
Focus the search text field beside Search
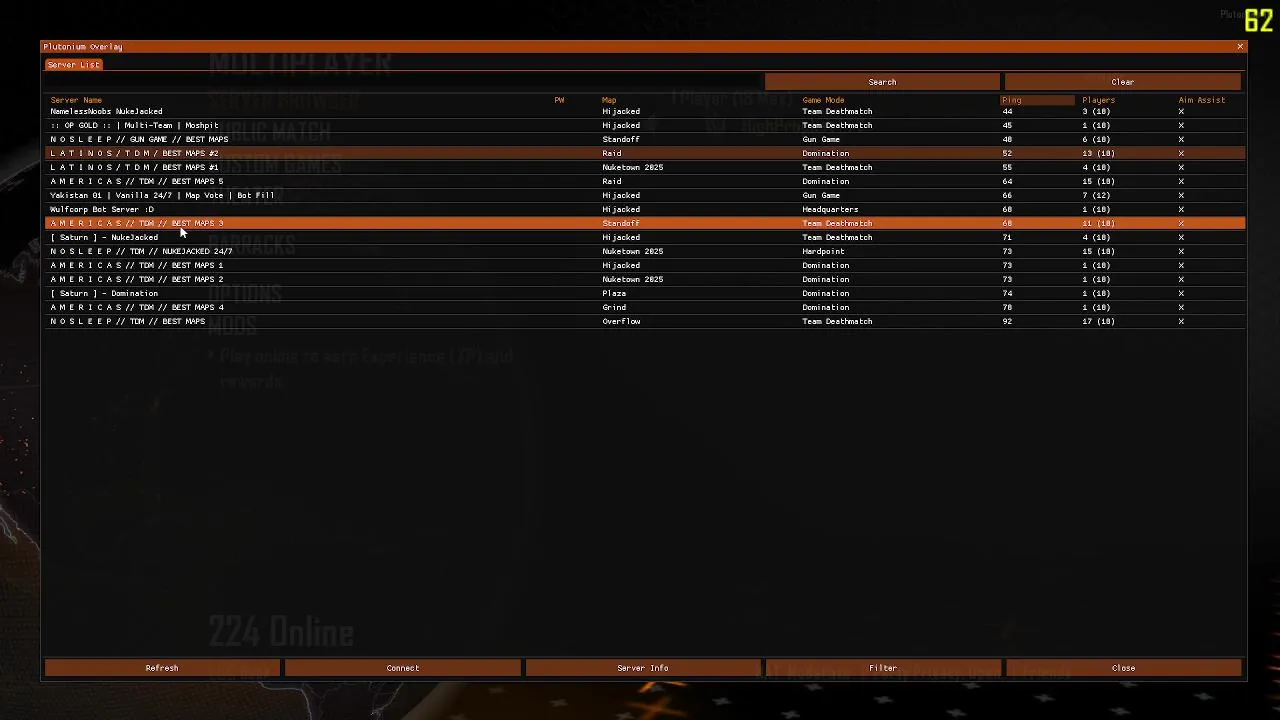(x=403, y=82)
